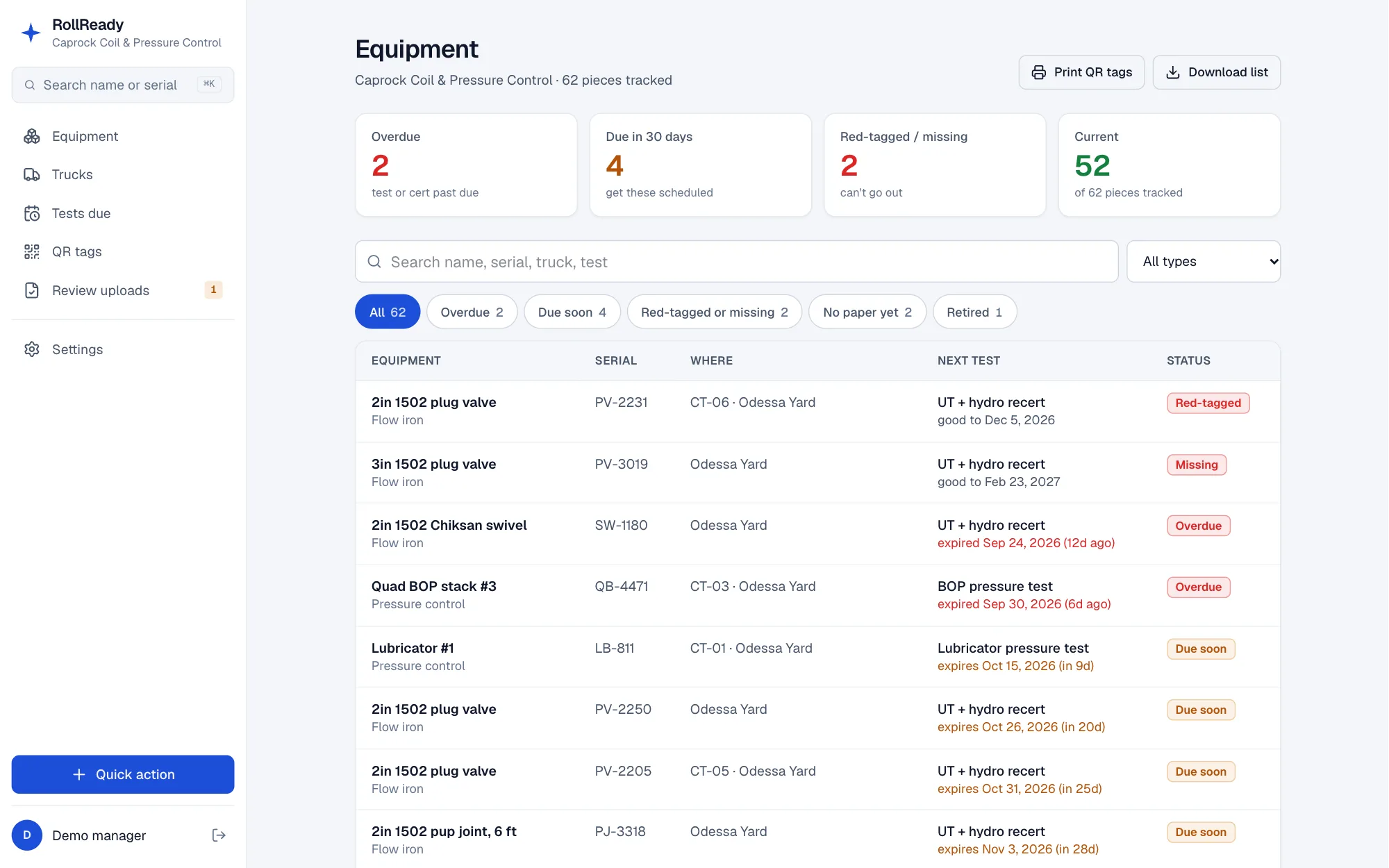1389x868 pixels.
Task: Click the Trucks sidebar icon
Action: click(x=32, y=174)
